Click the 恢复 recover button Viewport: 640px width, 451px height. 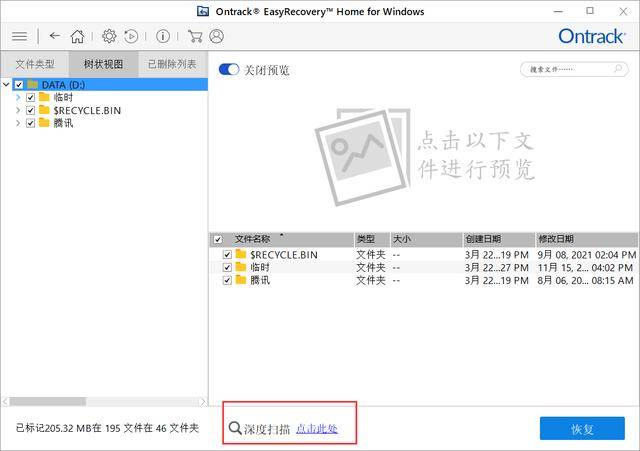pyautogui.click(x=582, y=428)
